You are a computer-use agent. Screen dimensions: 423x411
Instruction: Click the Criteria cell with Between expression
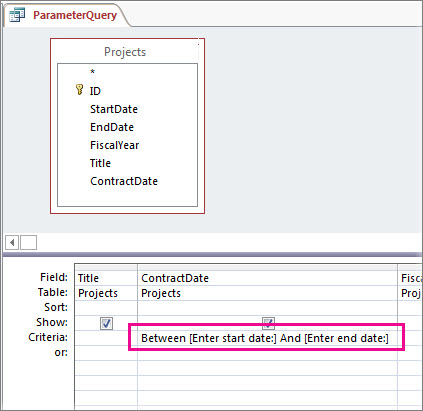pyautogui.click(x=267, y=338)
